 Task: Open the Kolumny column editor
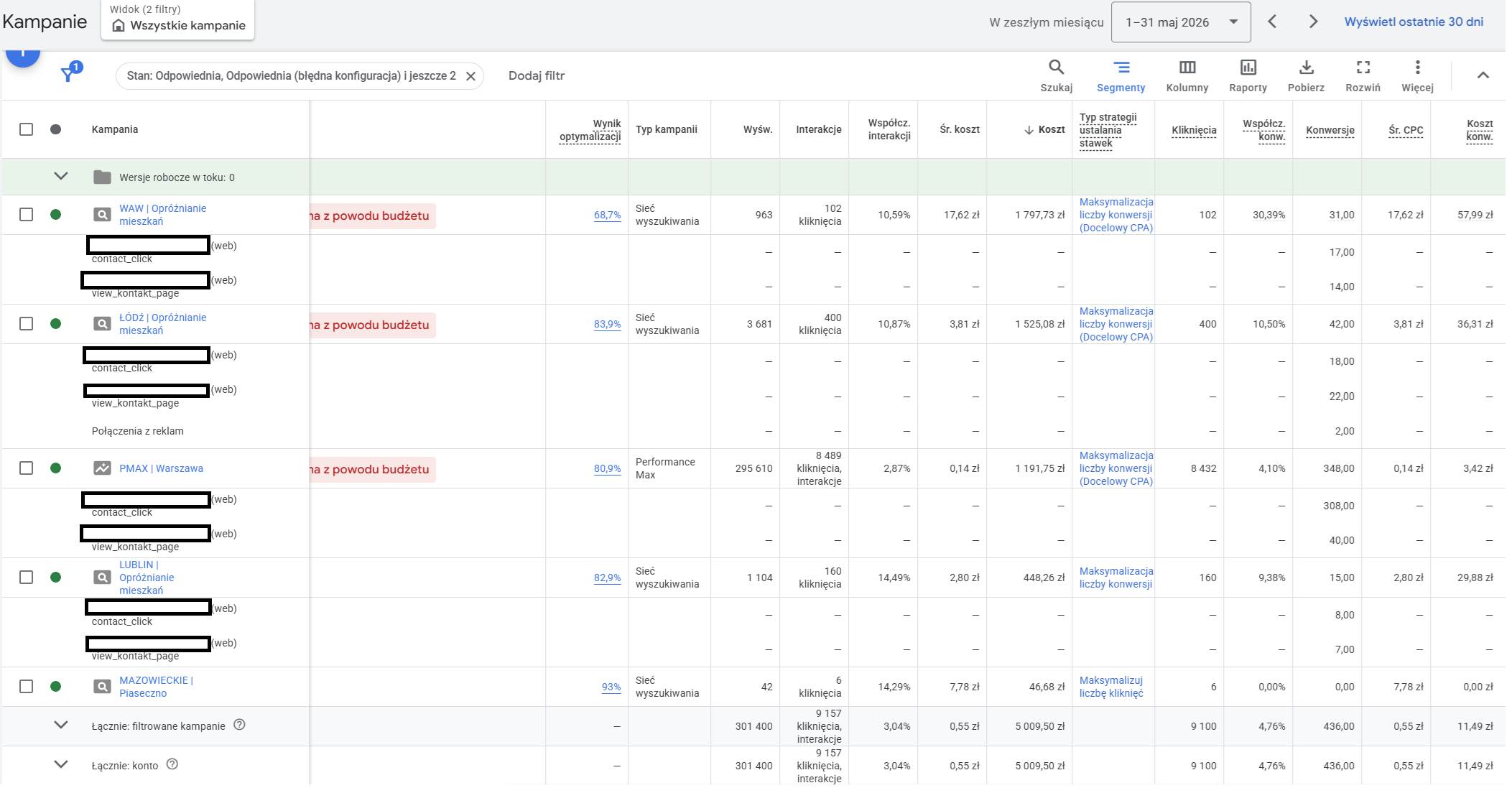pos(1187,75)
